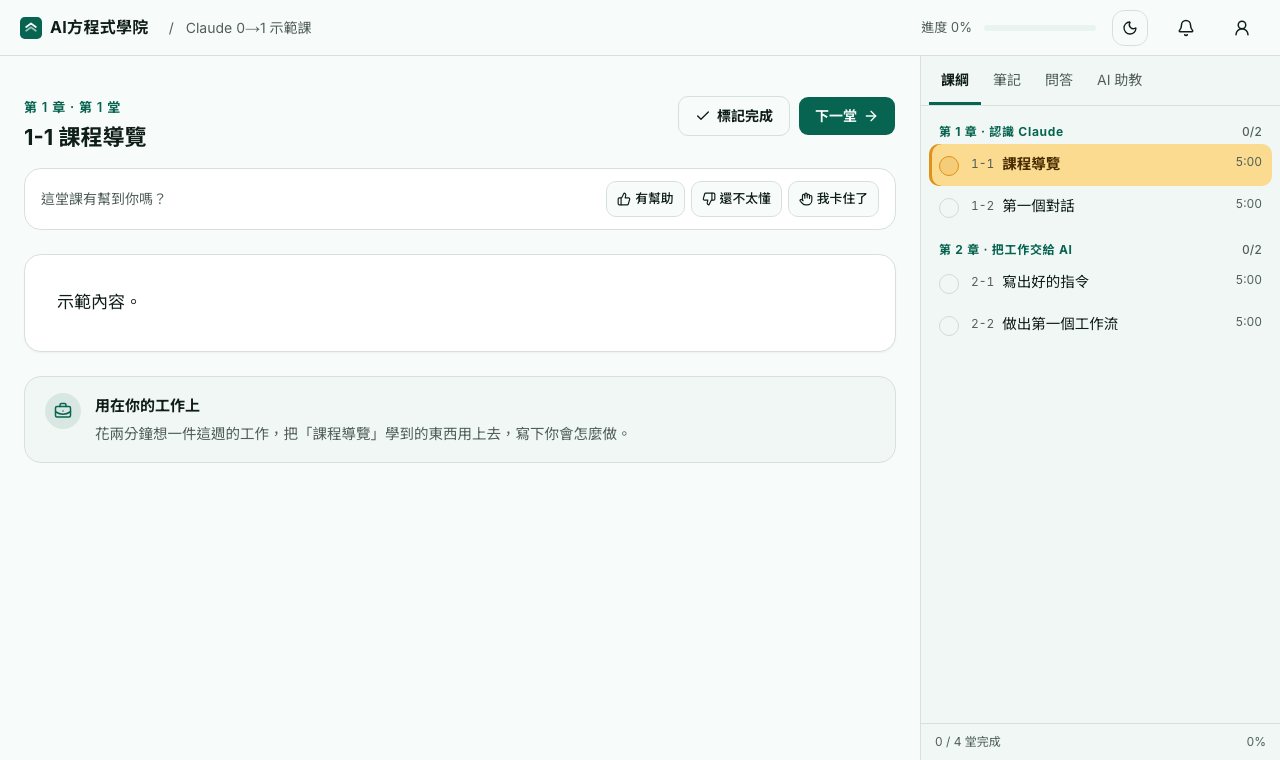Click the 進度 0% label in header

(946, 28)
